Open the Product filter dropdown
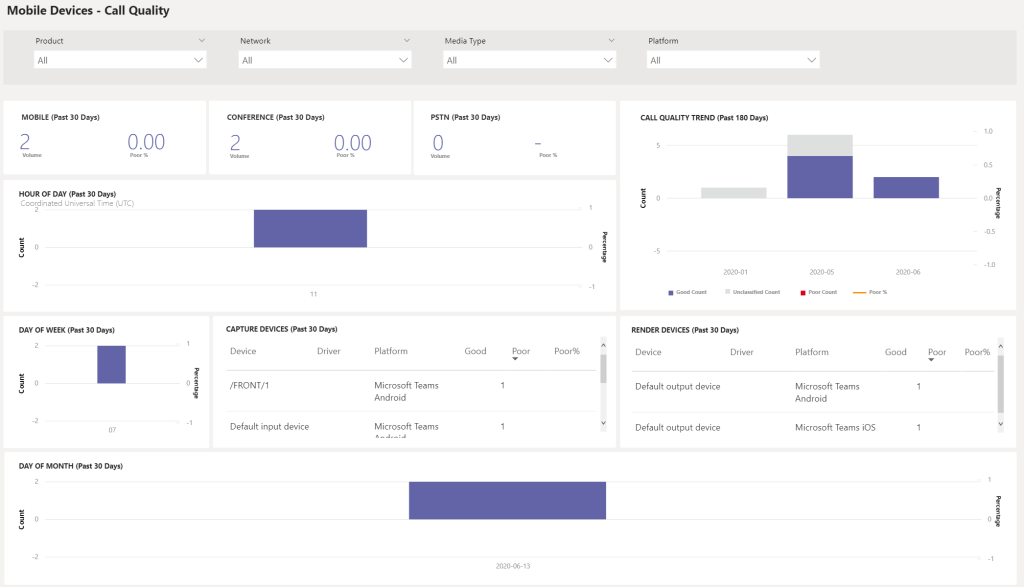This screenshot has width=1024, height=587. pos(120,60)
